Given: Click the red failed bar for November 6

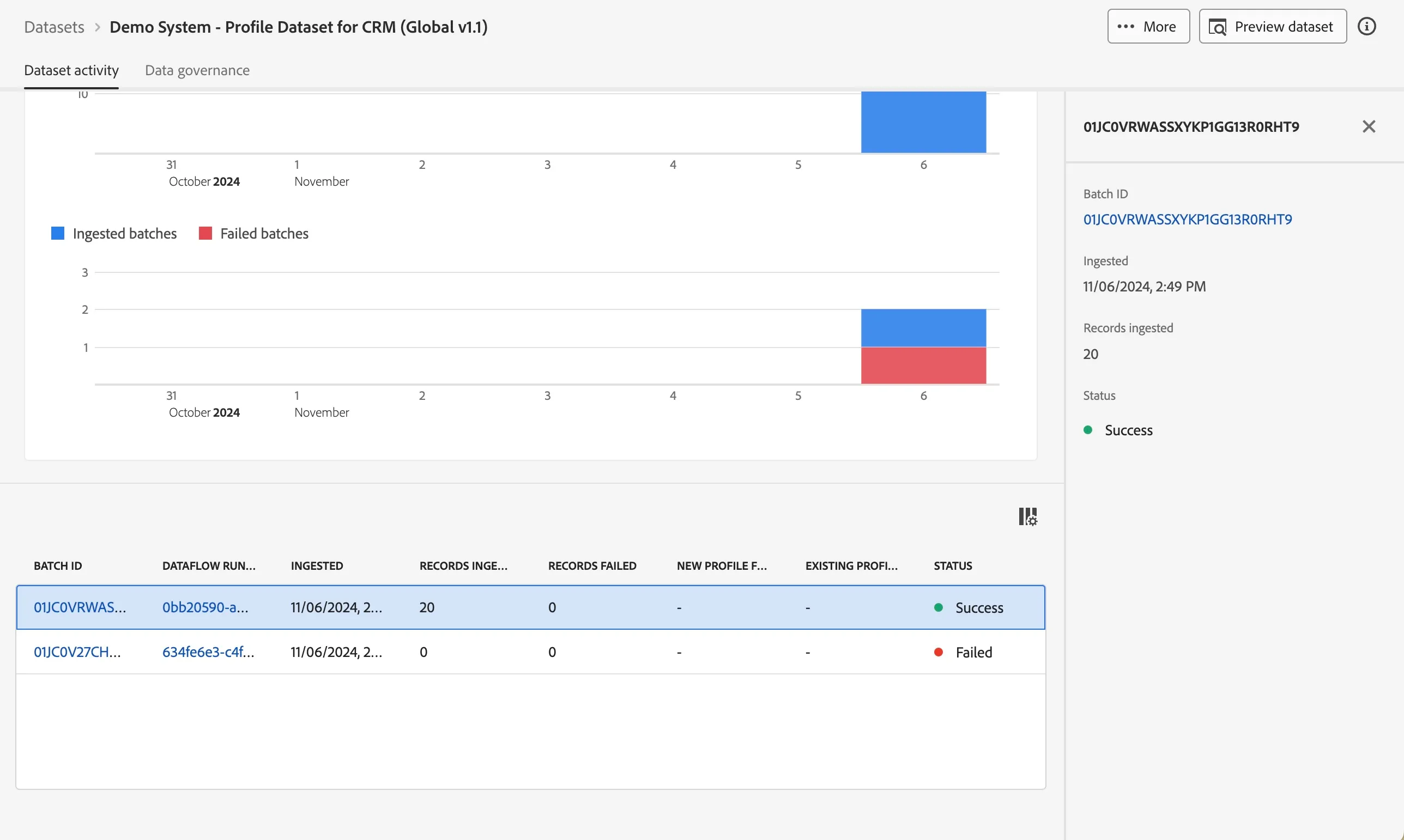Looking at the screenshot, I should click(x=923, y=366).
